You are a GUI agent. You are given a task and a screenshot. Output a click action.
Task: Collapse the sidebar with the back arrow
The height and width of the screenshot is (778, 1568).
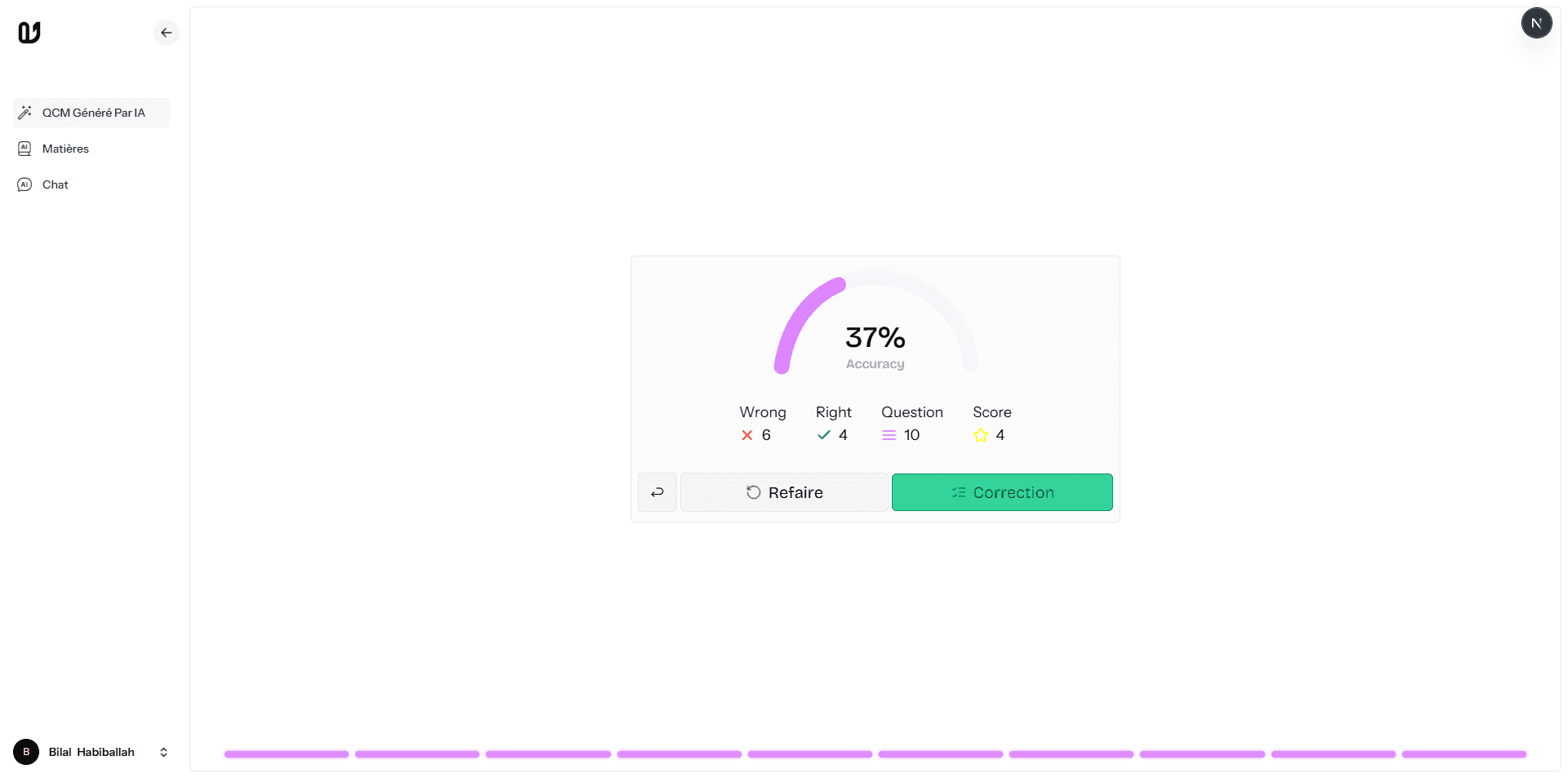pos(167,33)
